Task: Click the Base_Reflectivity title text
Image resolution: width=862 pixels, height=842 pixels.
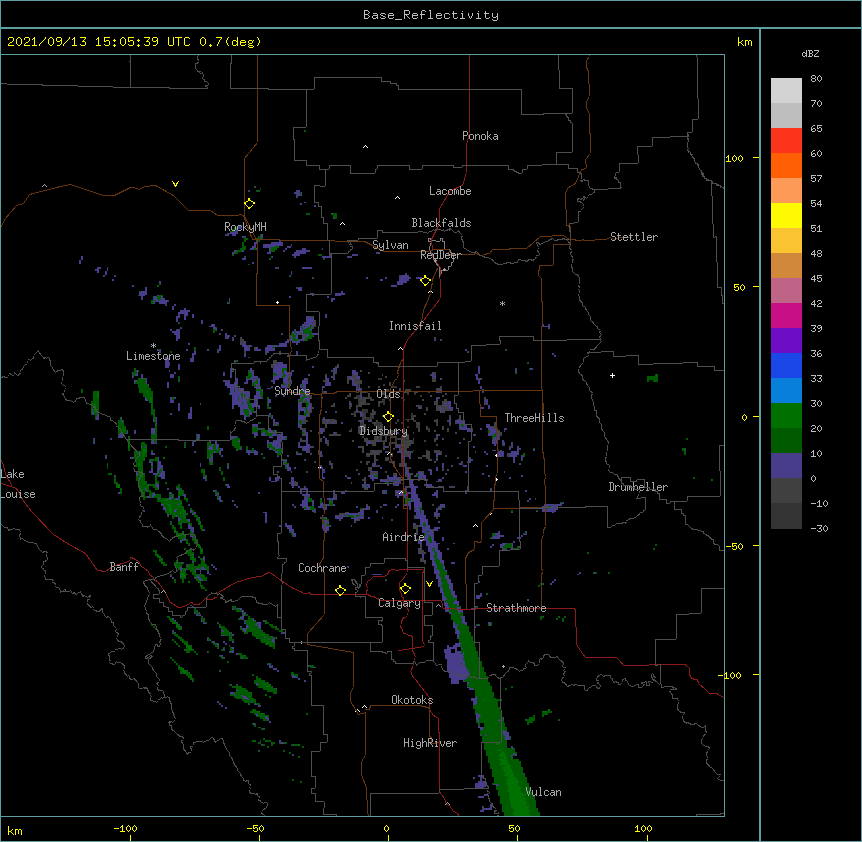Action: pos(431,15)
